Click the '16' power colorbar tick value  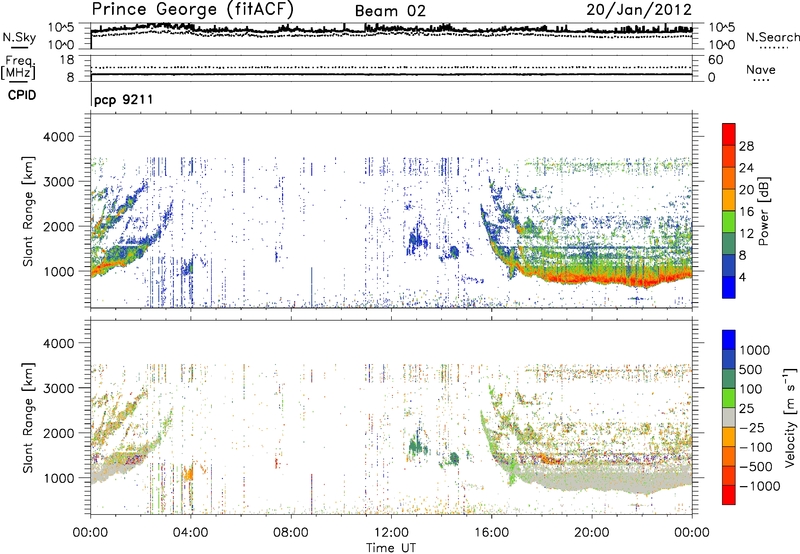746,212
